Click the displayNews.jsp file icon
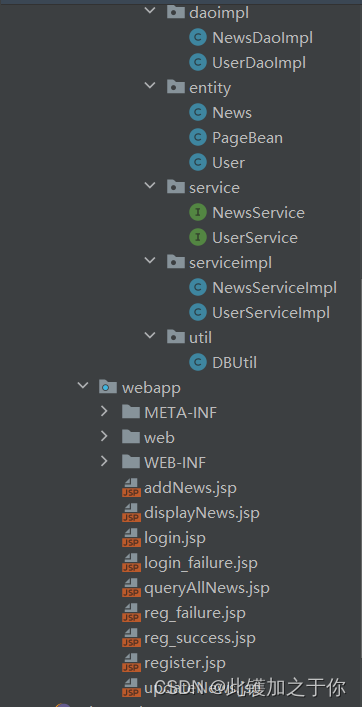 [x=131, y=513]
